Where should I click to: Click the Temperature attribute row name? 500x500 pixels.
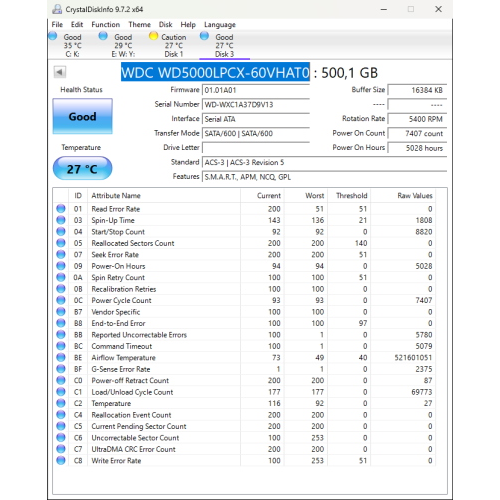[111, 403]
